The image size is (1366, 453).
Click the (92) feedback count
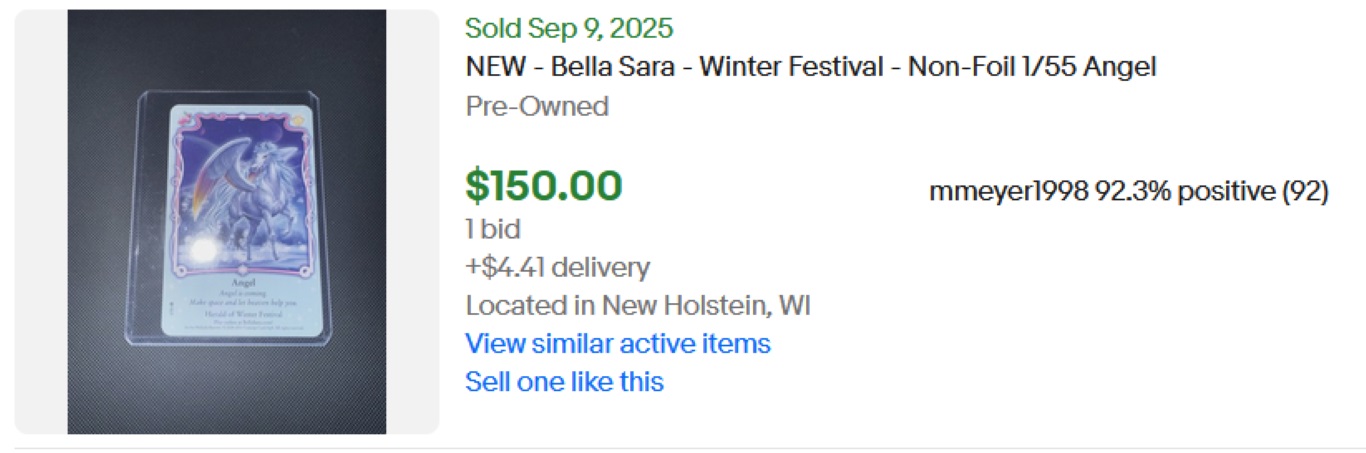[x=1305, y=192]
